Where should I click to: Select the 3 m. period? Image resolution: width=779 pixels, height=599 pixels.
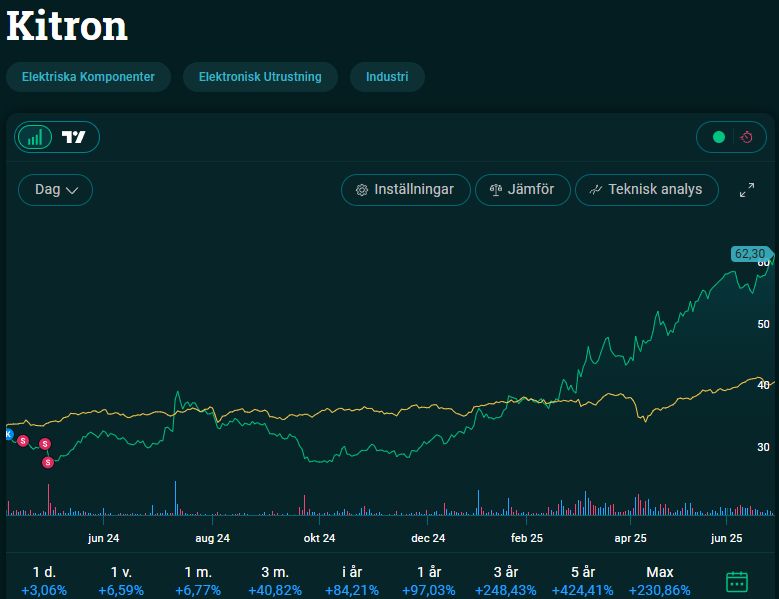point(275,581)
